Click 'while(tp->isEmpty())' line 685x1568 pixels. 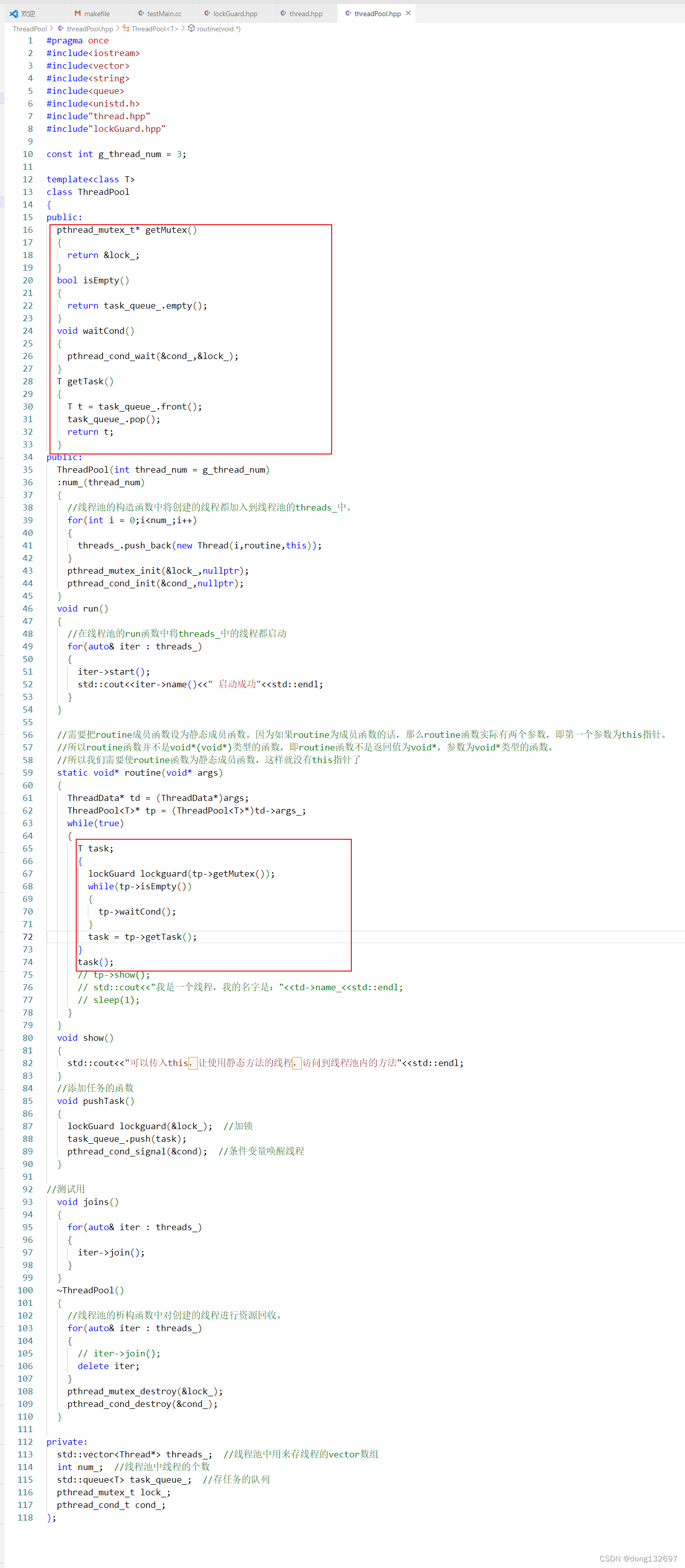140,887
